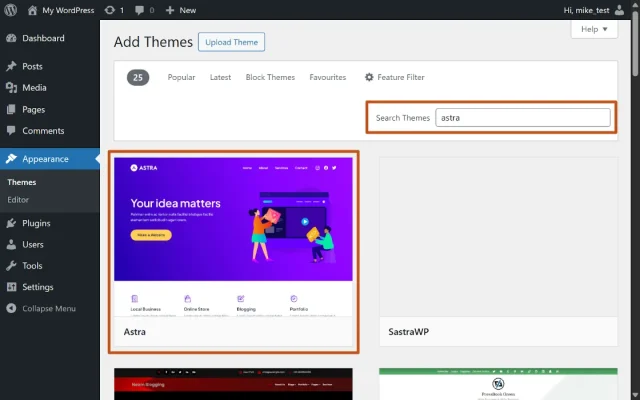This screenshot has height=400, width=640.
Task: Click the plus New icon
Action: point(170,10)
